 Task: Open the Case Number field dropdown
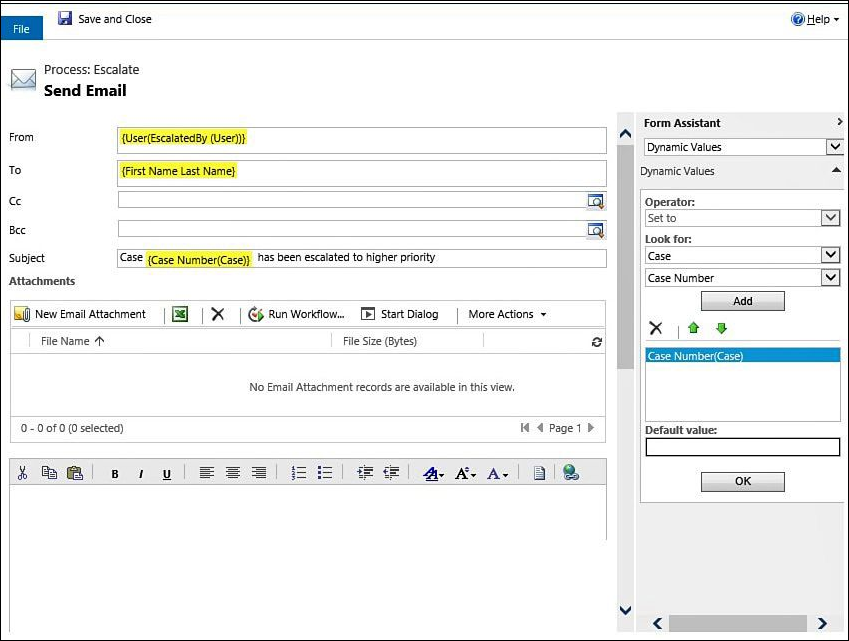pyautogui.click(x=742, y=278)
